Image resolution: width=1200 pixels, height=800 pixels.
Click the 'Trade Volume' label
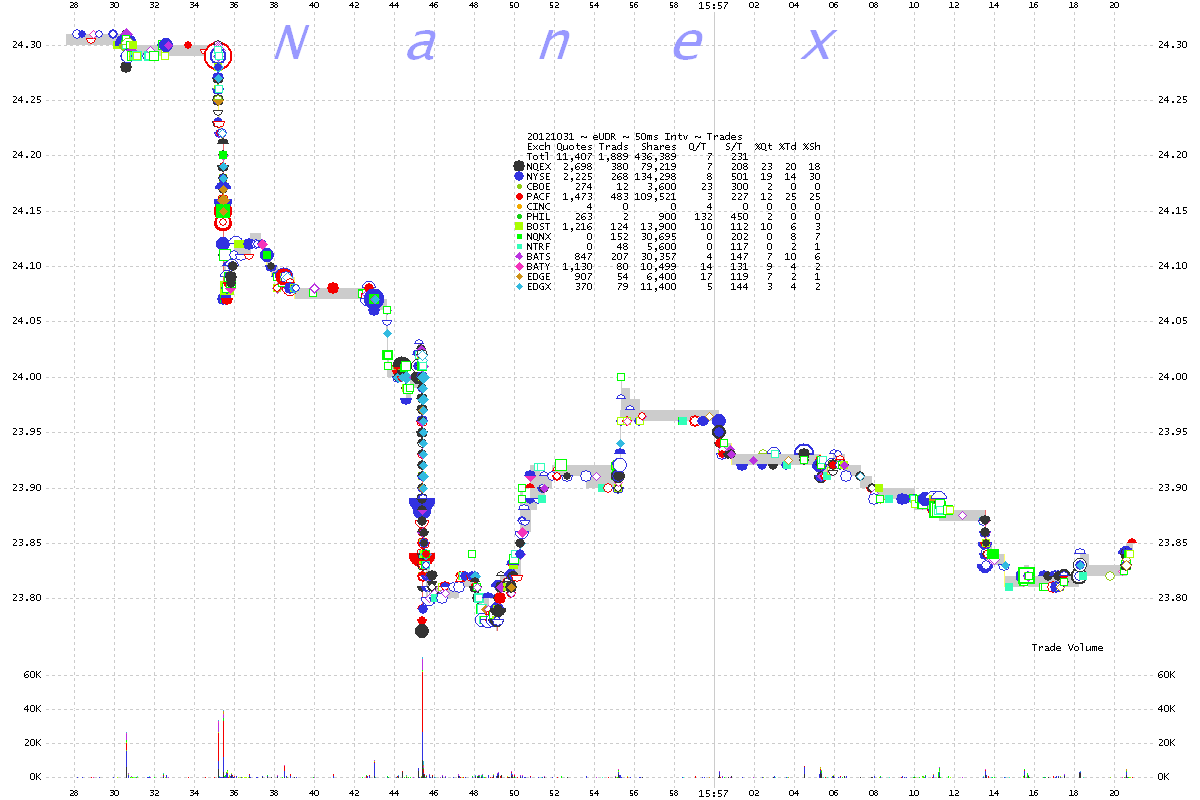pos(1067,648)
